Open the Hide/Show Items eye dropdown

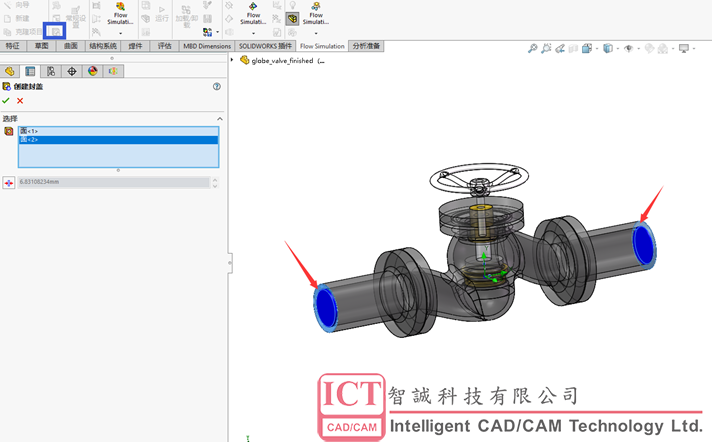coord(629,48)
